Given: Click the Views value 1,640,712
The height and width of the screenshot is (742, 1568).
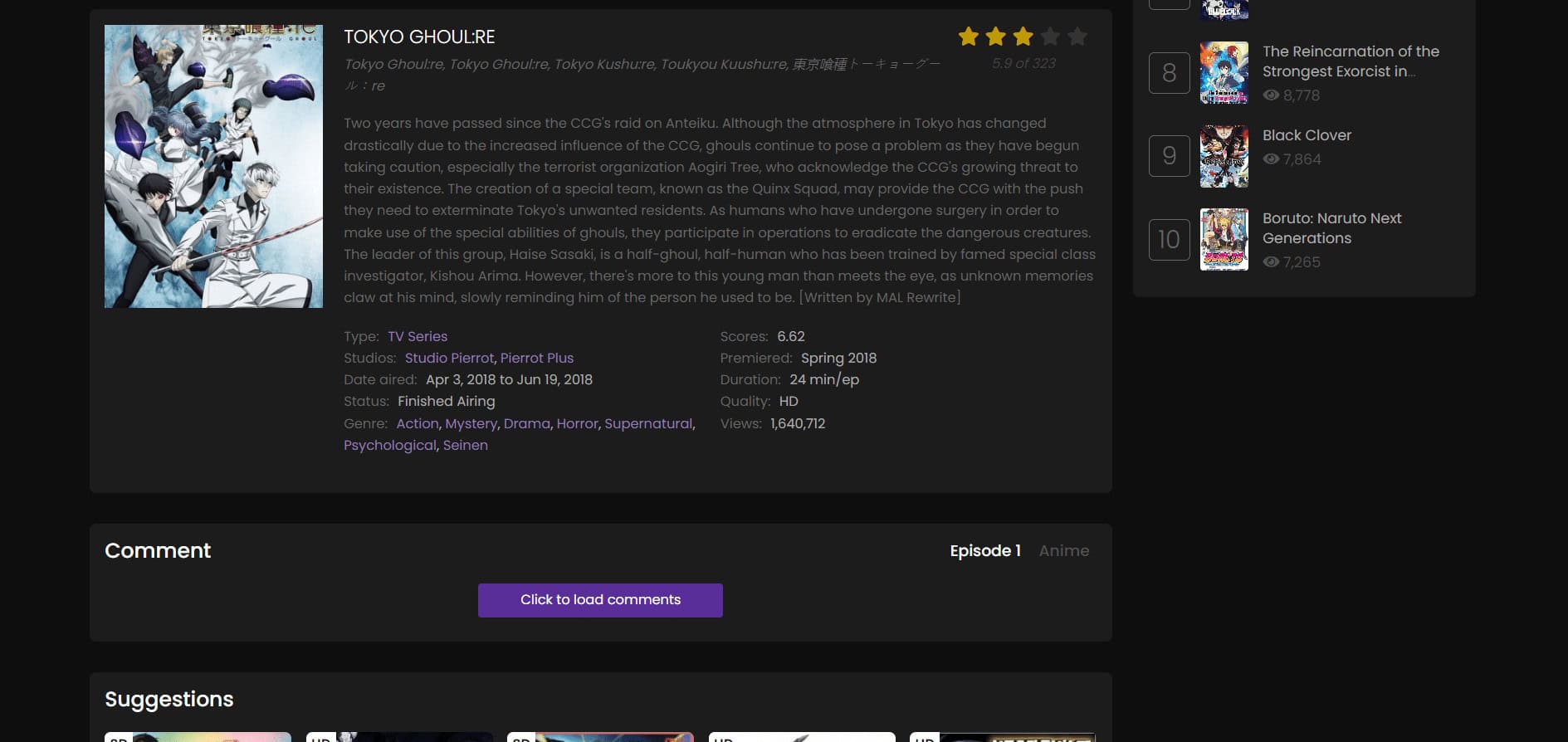Looking at the screenshot, I should point(798,423).
